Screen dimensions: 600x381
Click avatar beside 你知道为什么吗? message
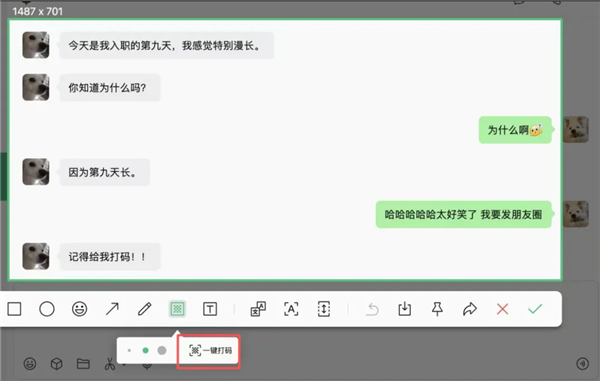point(36,87)
